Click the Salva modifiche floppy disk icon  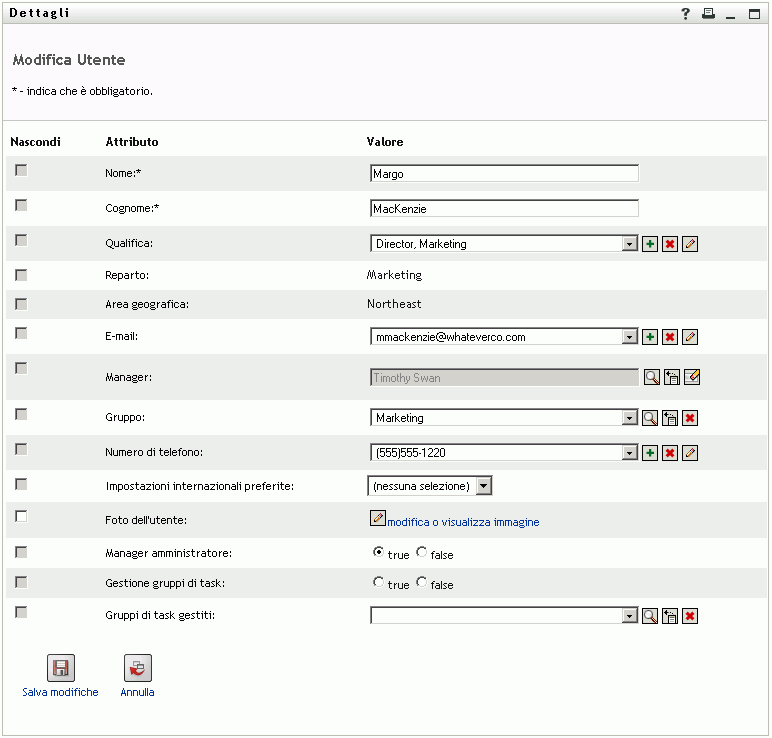pyautogui.click(x=61, y=669)
